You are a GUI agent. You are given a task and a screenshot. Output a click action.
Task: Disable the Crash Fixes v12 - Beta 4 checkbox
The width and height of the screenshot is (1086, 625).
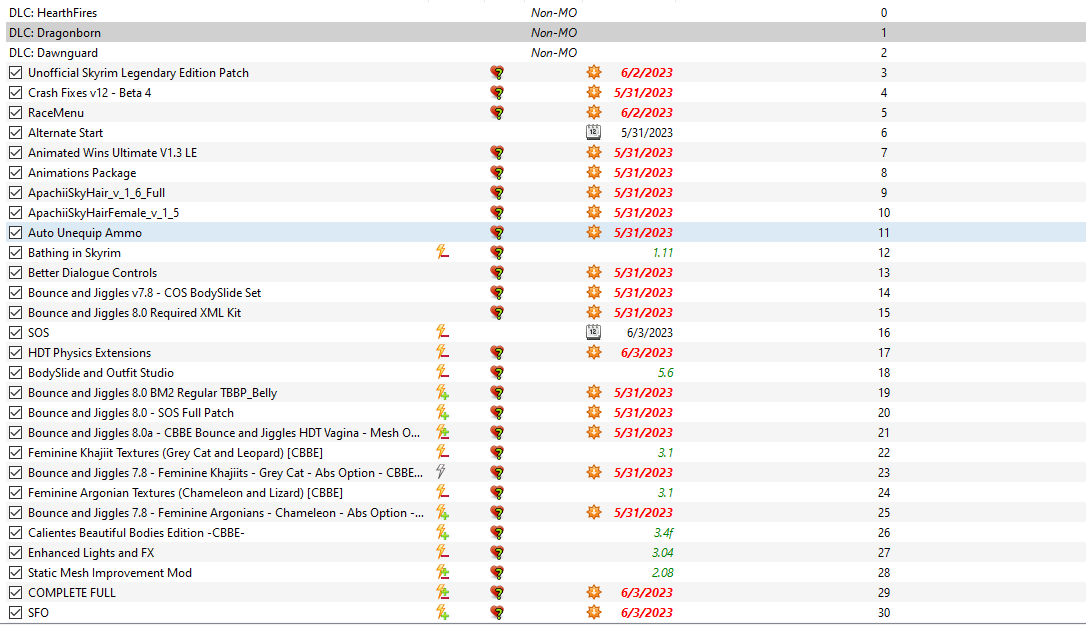point(15,92)
